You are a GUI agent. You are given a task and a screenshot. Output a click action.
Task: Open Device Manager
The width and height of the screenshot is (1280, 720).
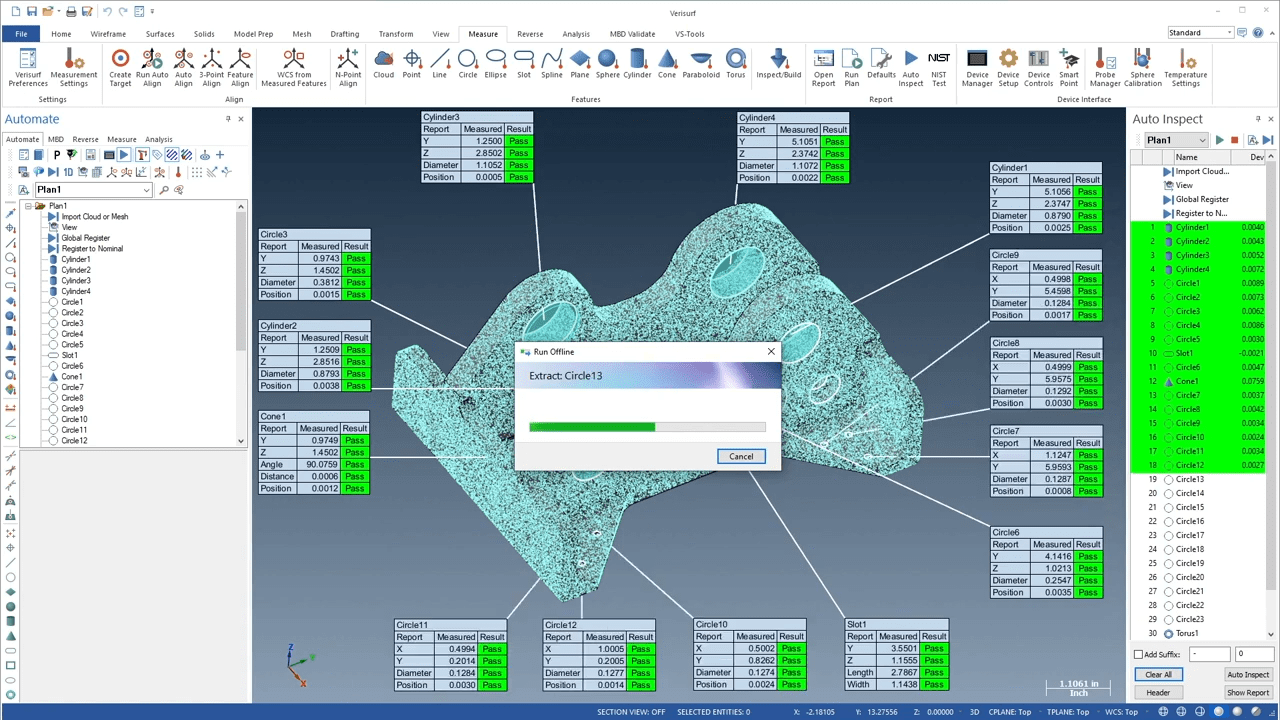pos(977,67)
